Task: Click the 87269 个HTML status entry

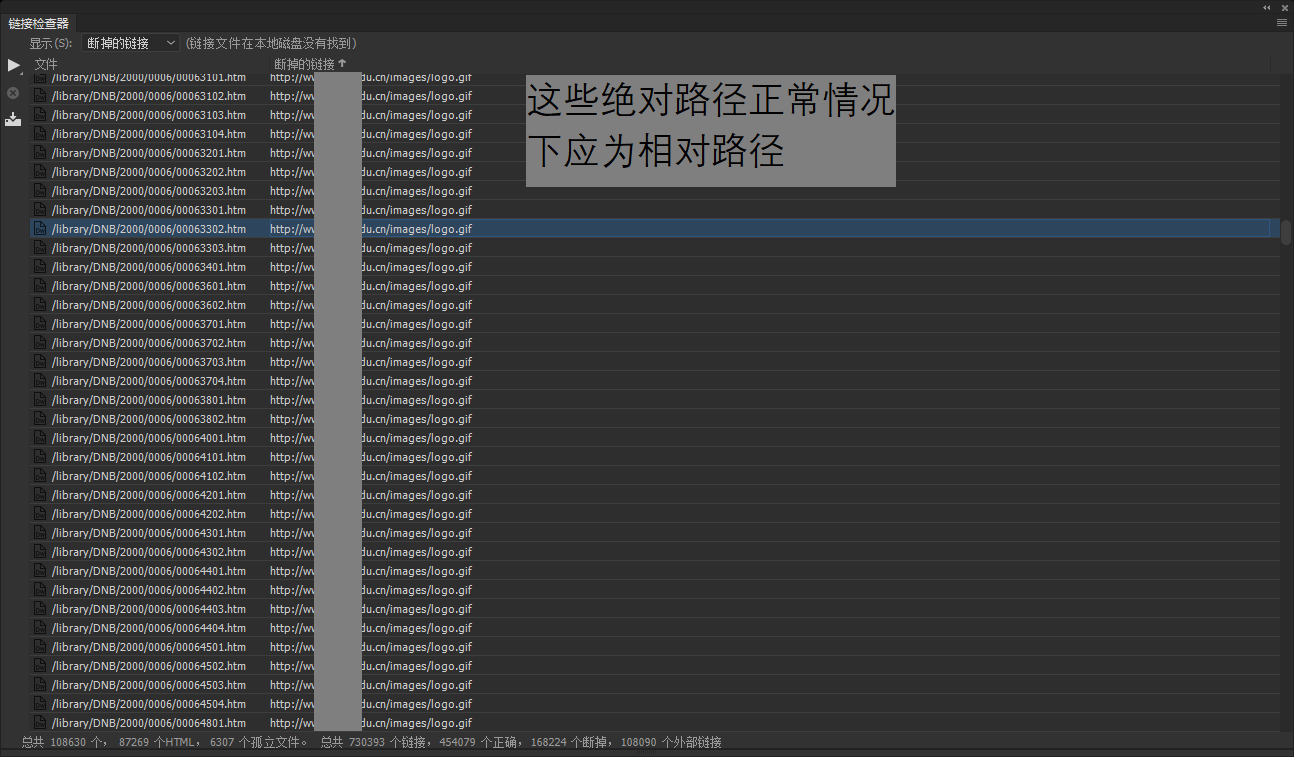Action: click(158, 742)
